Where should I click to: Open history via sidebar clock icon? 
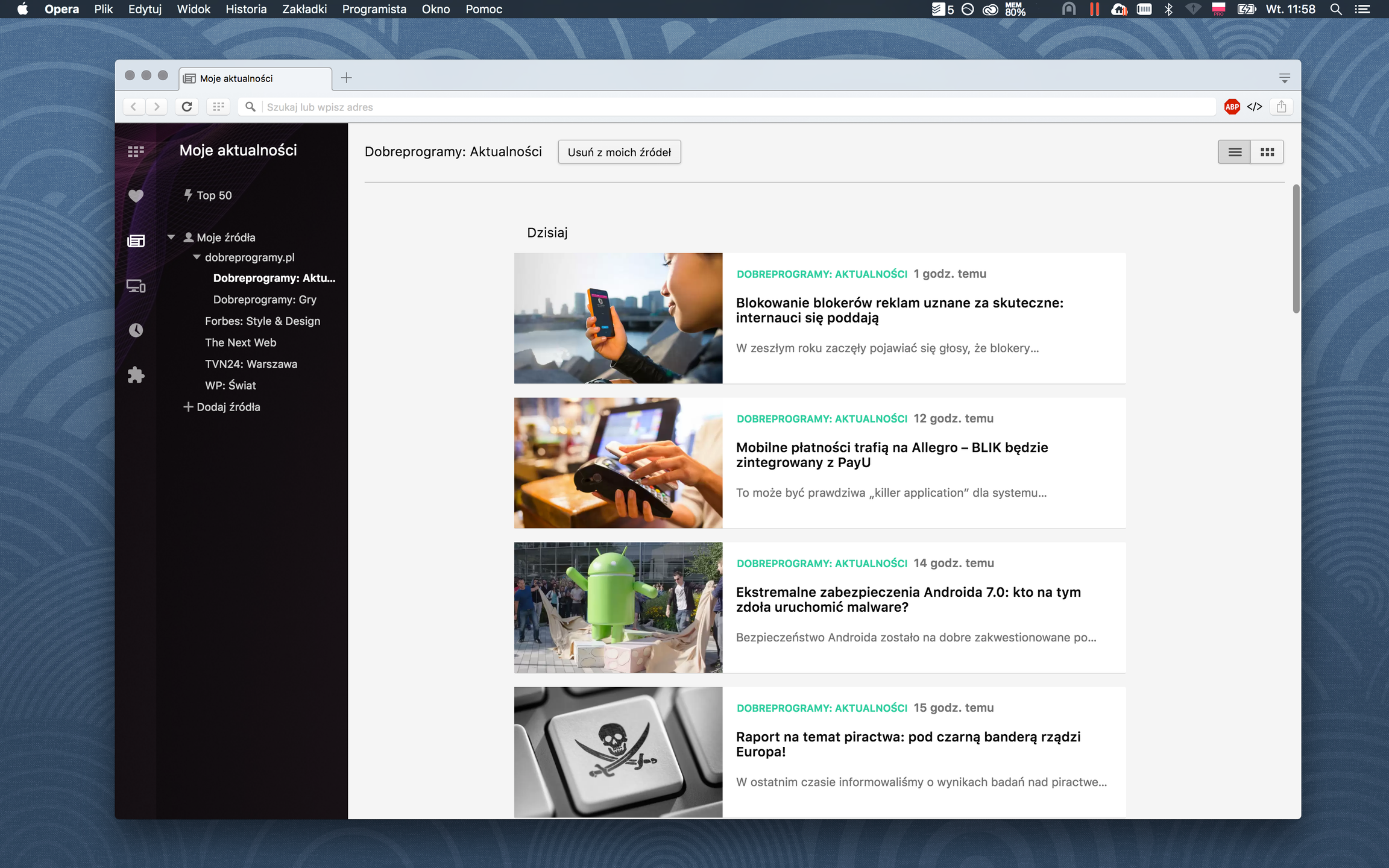[136, 330]
